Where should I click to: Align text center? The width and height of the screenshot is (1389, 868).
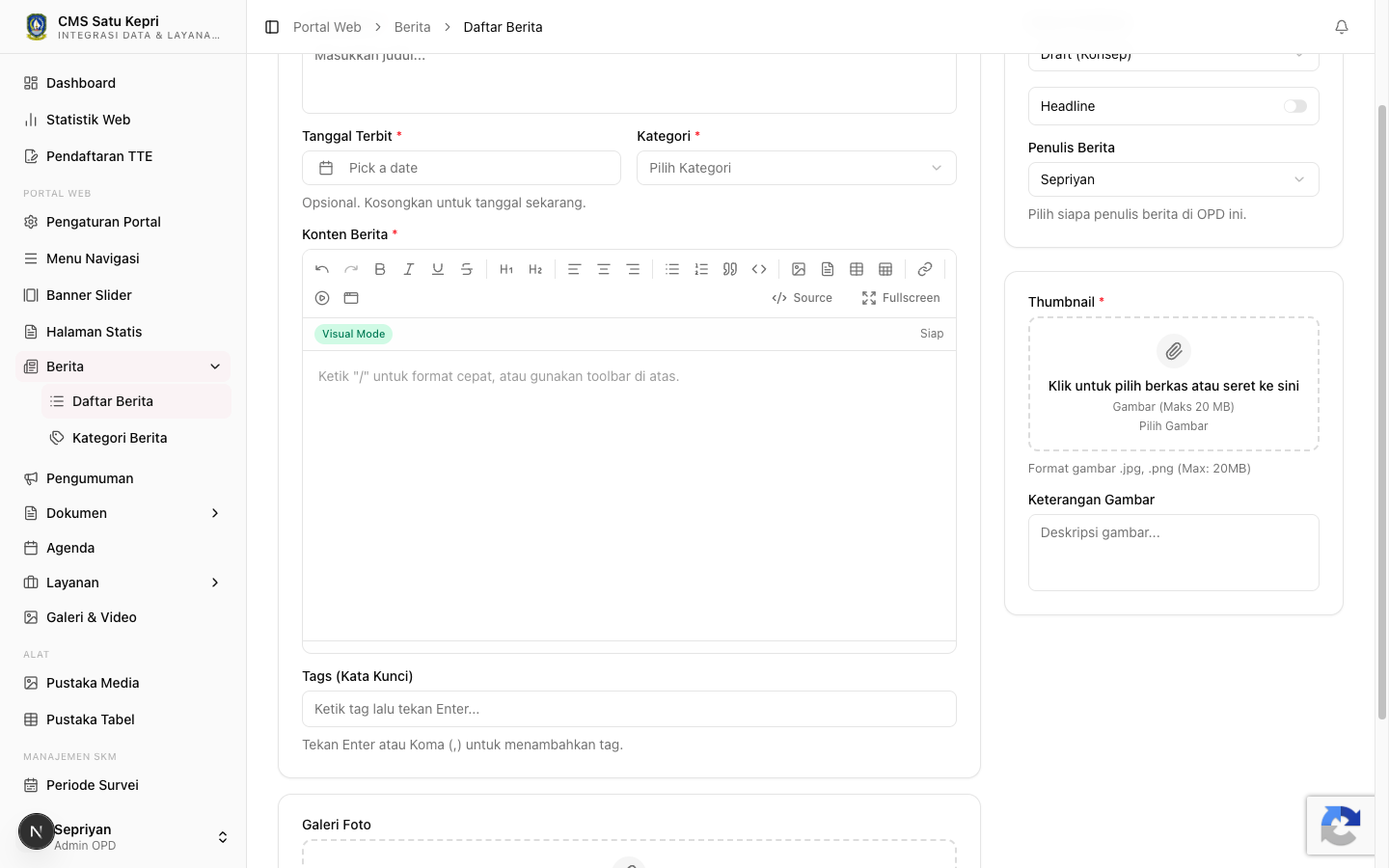[604, 269]
